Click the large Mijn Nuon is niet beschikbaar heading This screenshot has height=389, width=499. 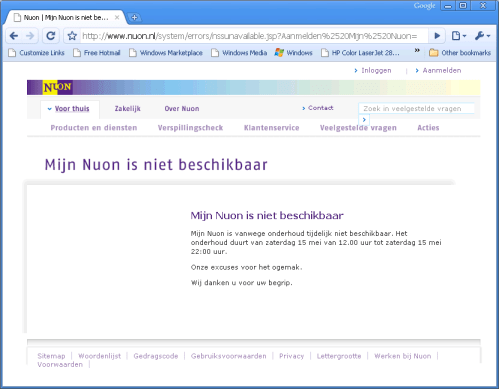click(156, 165)
